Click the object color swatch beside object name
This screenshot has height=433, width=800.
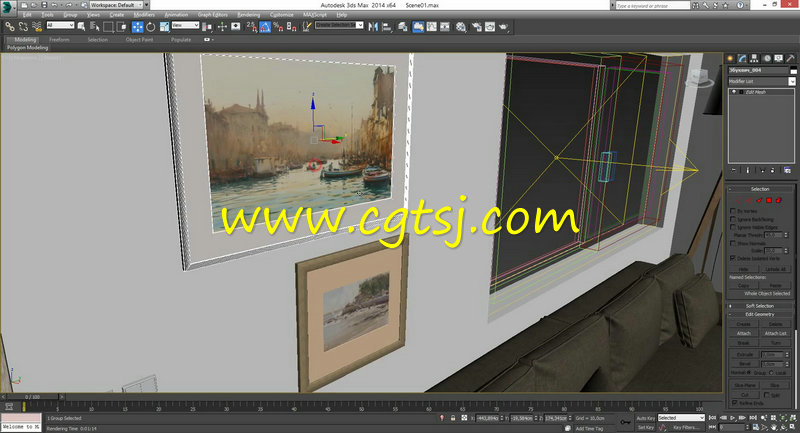pyautogui.click(x=793, y=70)
